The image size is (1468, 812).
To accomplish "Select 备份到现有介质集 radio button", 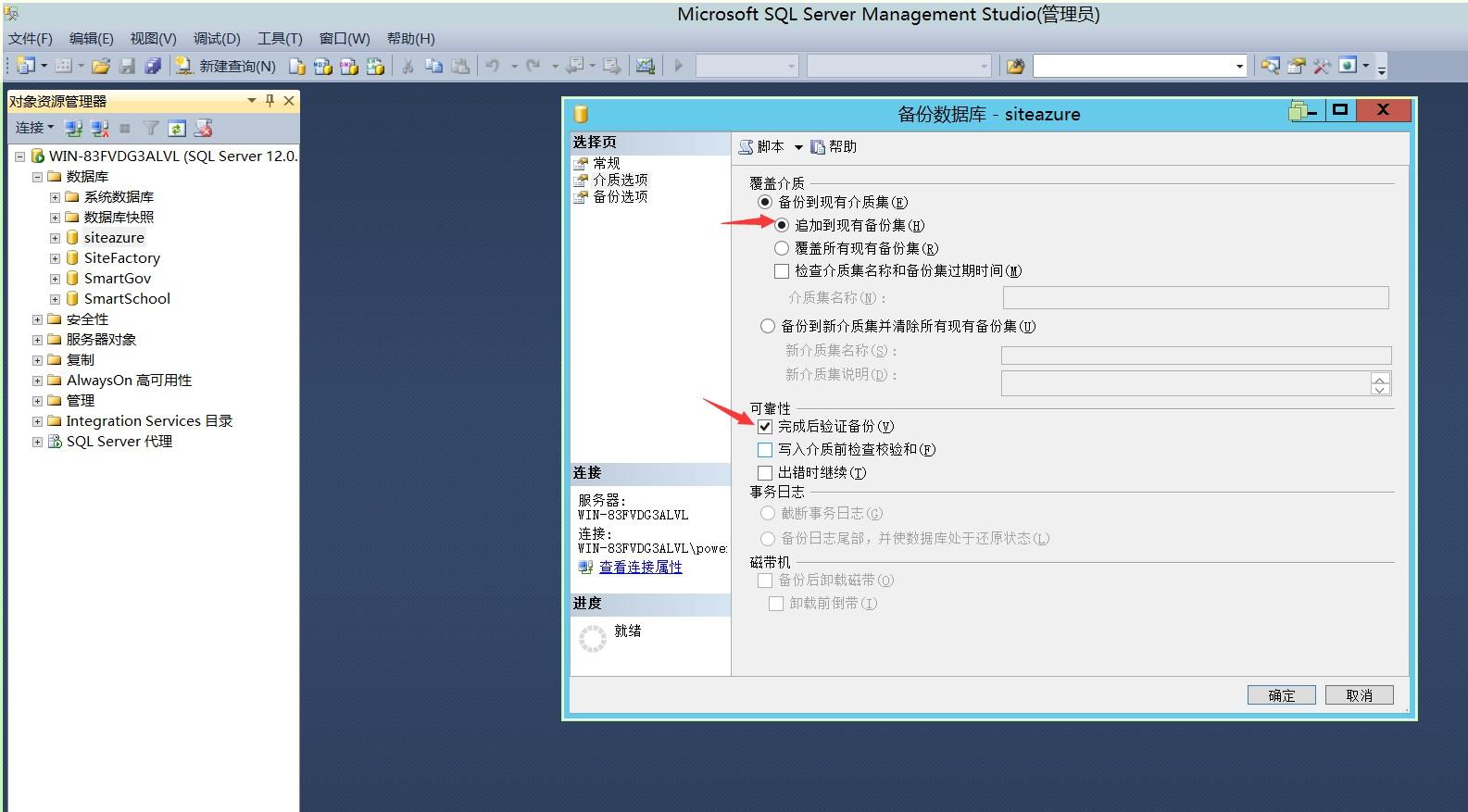I will click(765, 202).
